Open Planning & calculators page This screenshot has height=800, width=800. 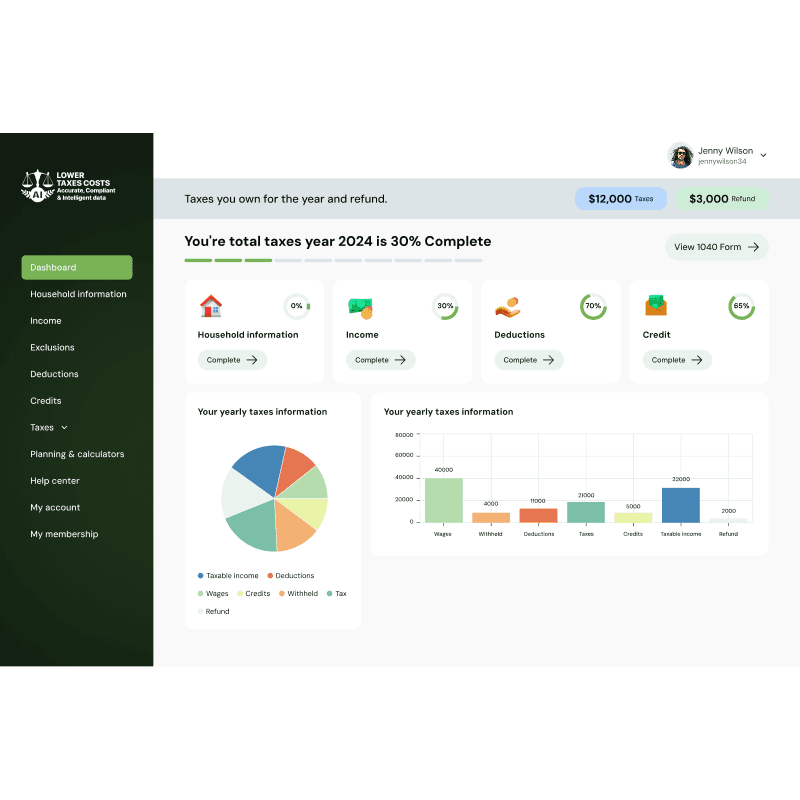coord(77,454)
